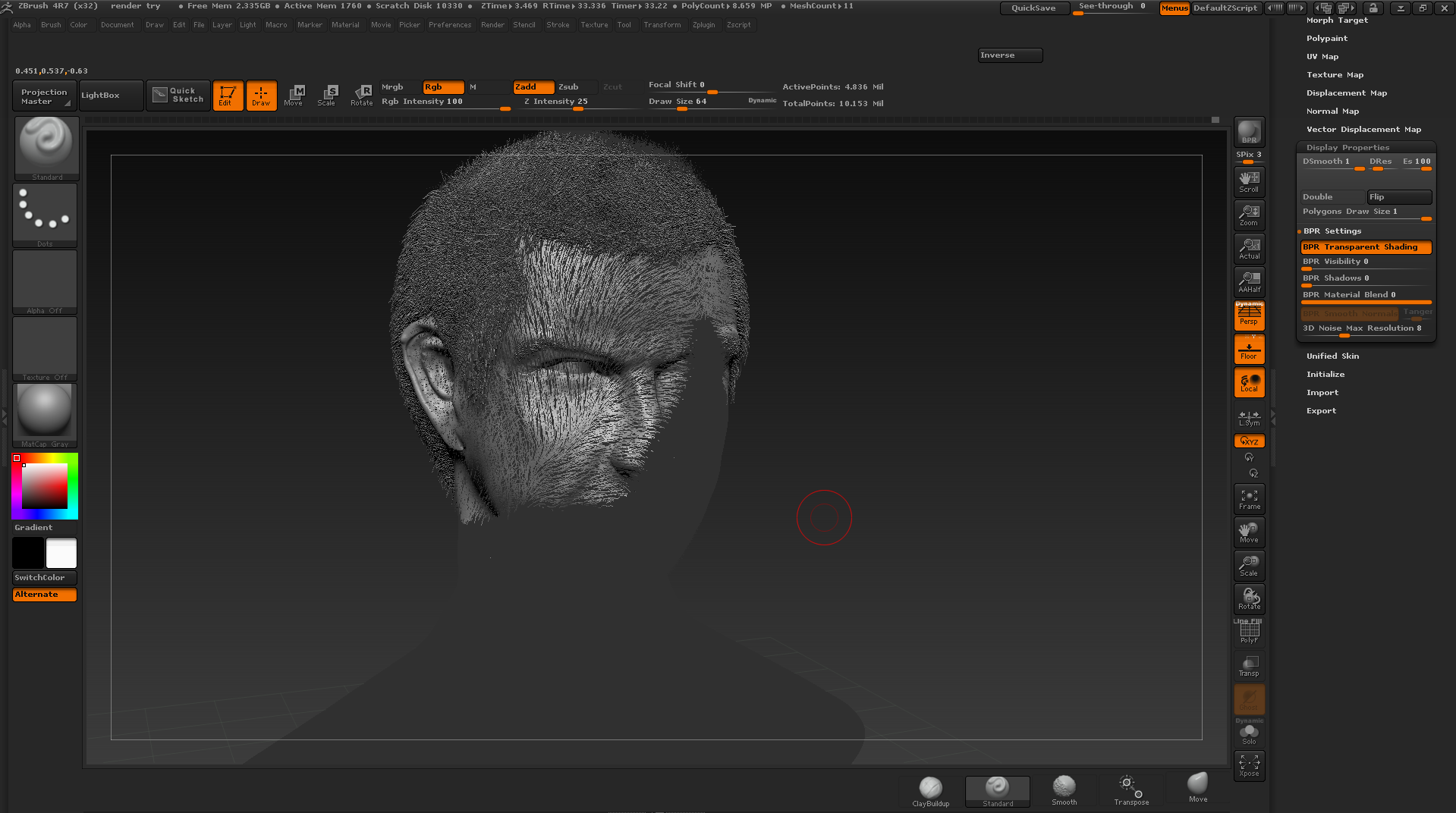1456x813 pixels.
Task: Click the right shelf Scale view icon
Action: click(1249, 566)
